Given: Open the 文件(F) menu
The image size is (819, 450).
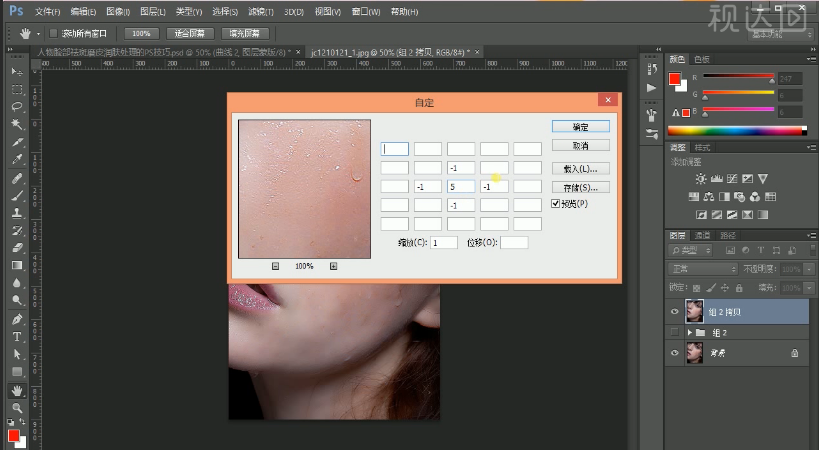Looking at the screenshot, I should (48, 11).
